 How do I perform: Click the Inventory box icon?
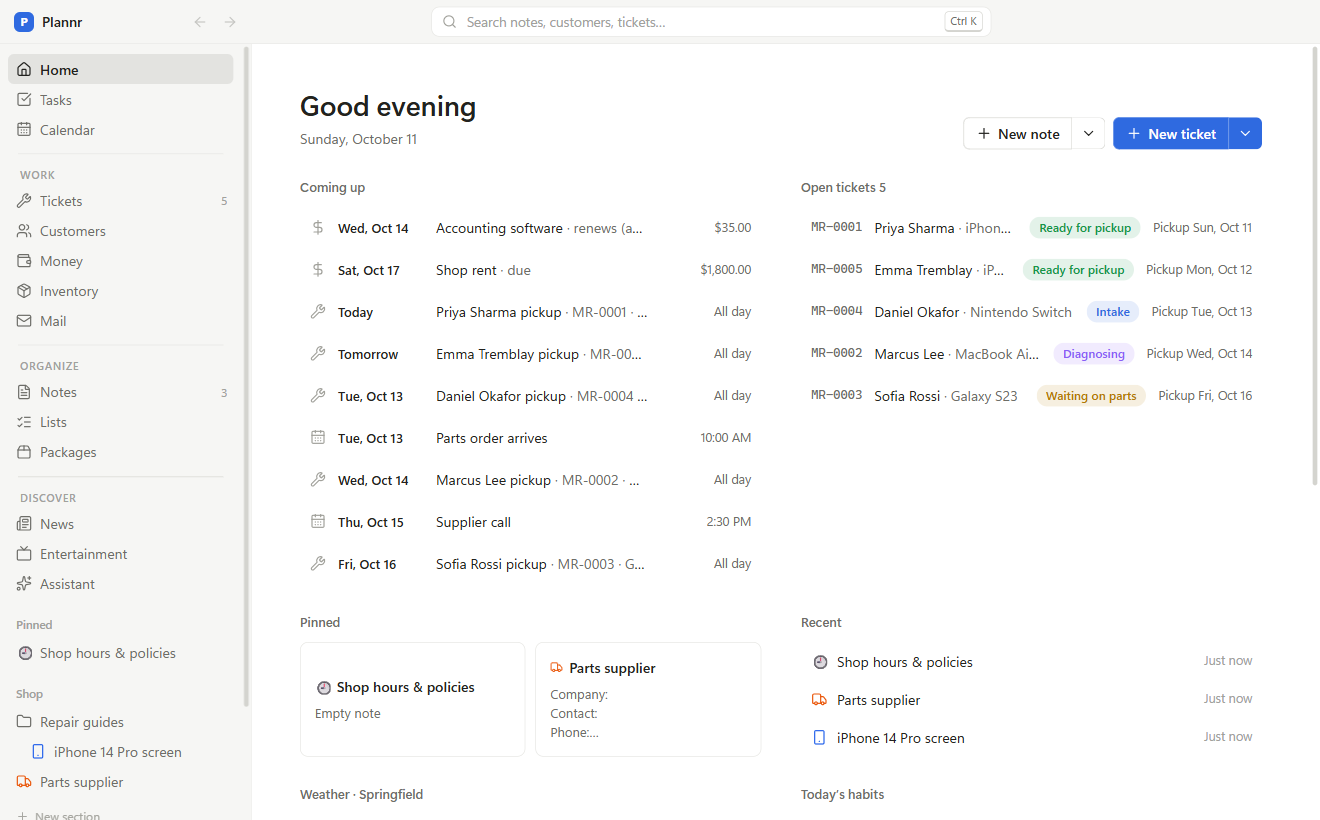coord(24,291)
